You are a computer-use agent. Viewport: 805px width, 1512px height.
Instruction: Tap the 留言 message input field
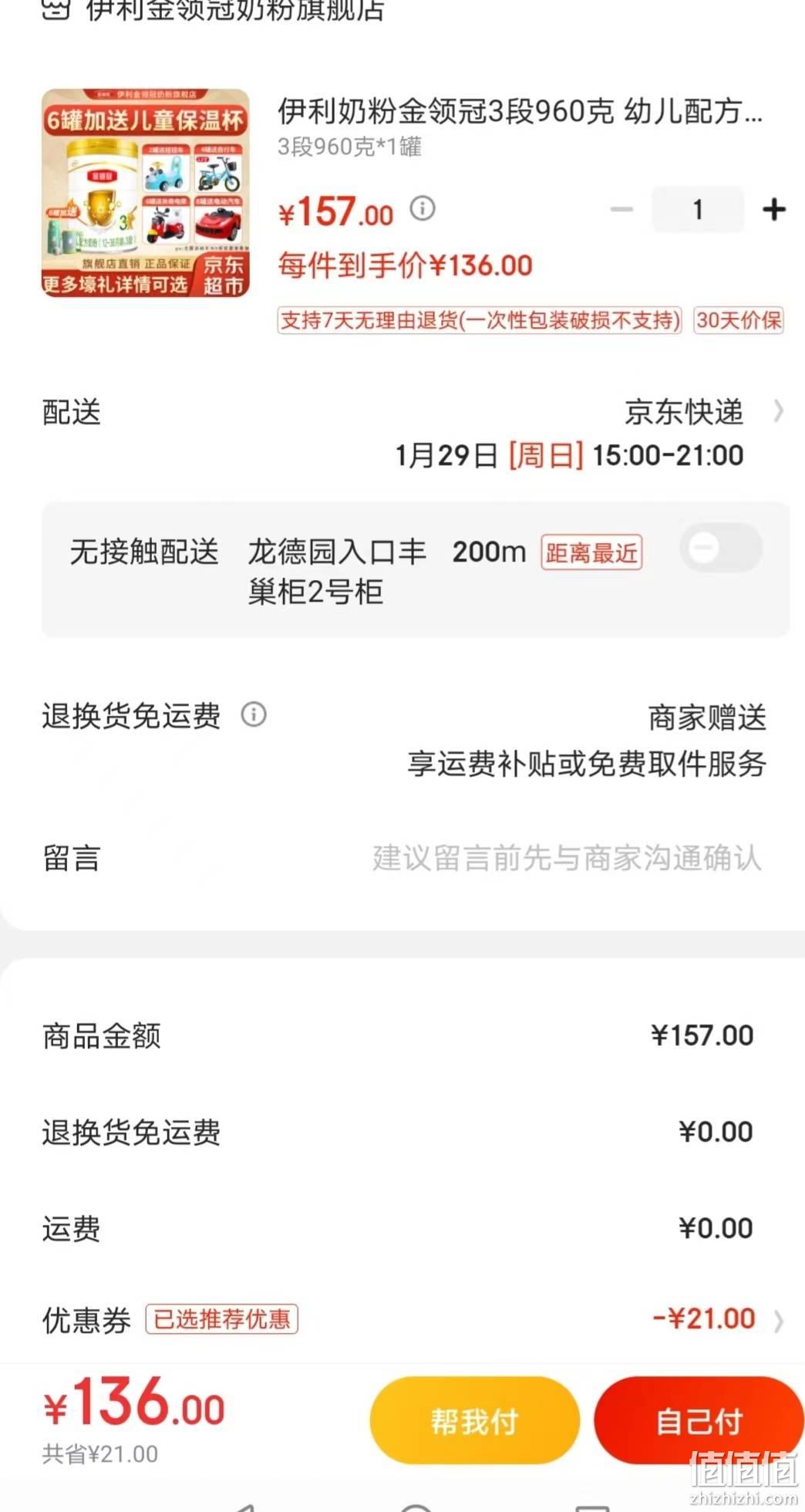(x=568, y=858)
